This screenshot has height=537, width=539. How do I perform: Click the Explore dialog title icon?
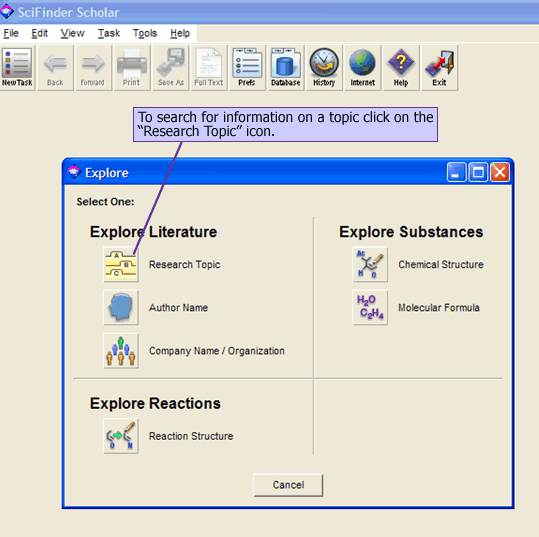(x=74, y=172)
